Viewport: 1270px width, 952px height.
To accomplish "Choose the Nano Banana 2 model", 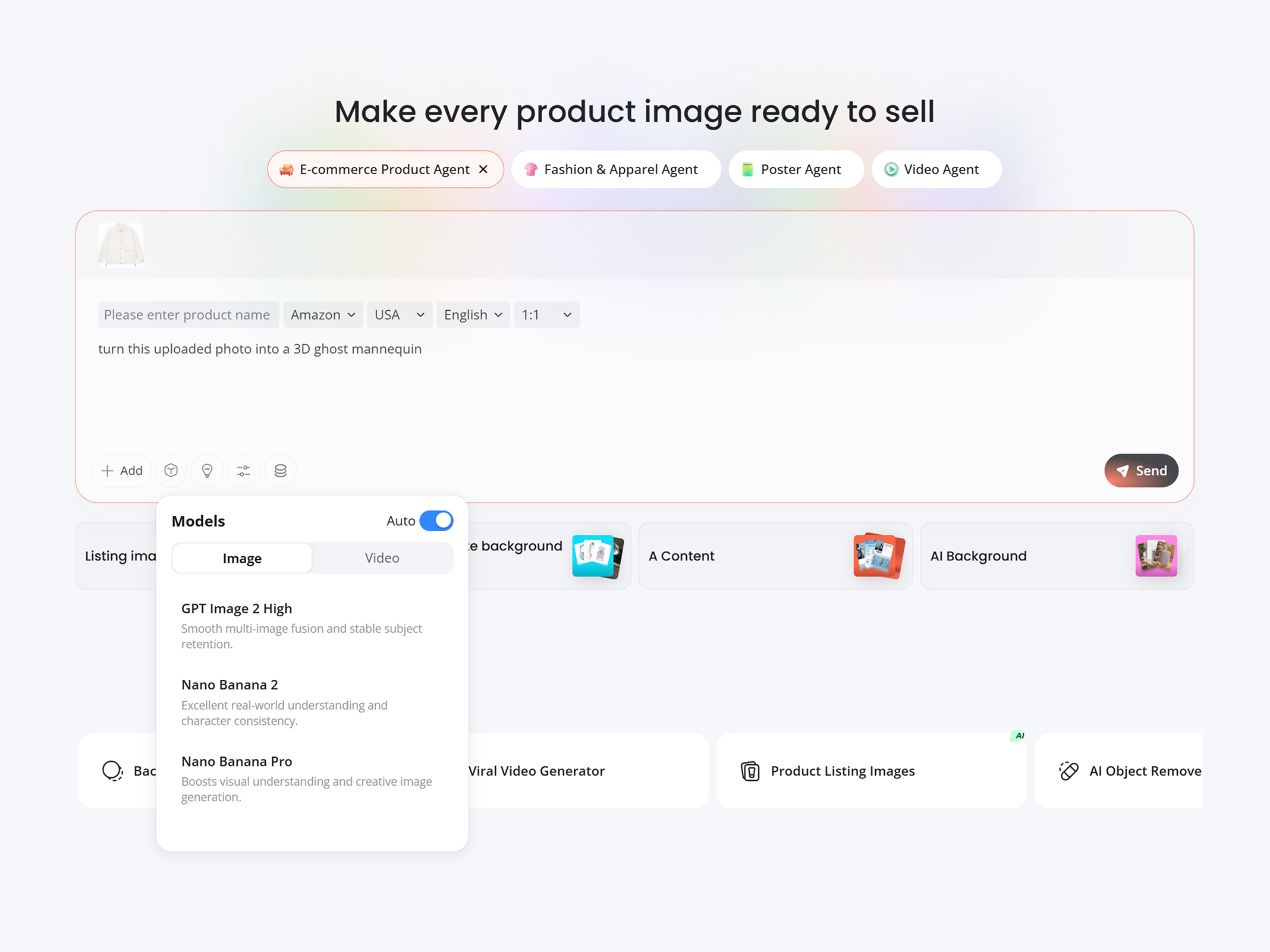I will [312, 702].
